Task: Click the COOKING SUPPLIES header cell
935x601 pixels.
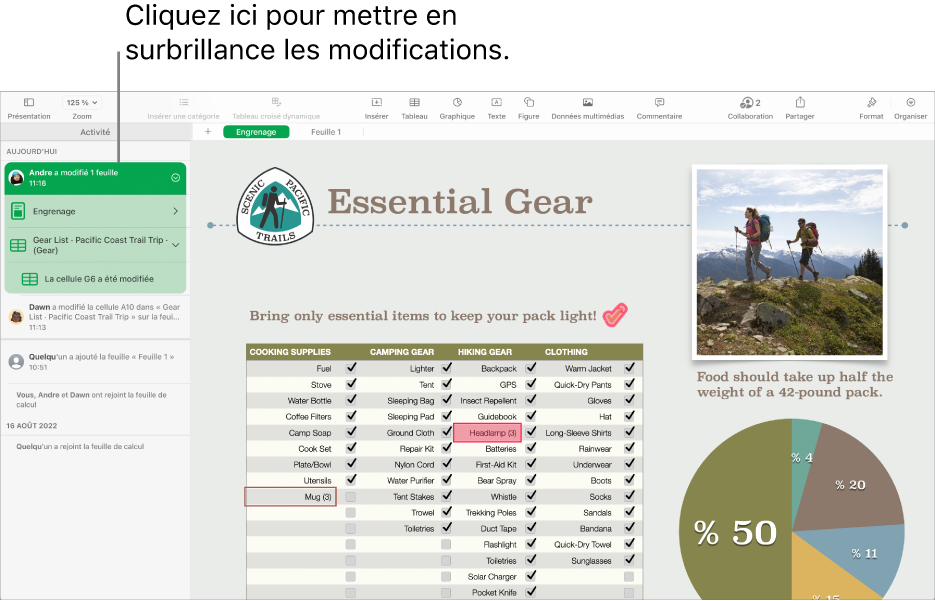Action: [290, 352]
